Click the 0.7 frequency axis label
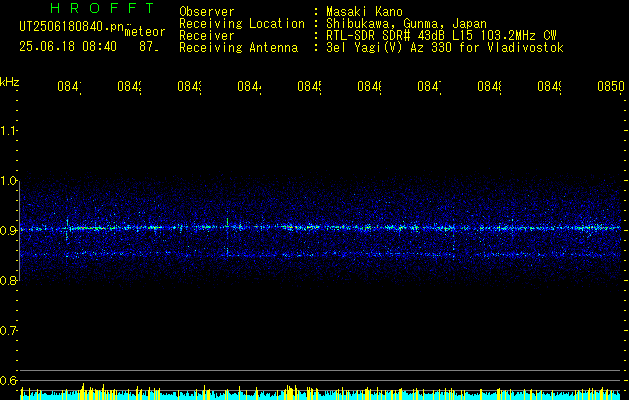Screen dimensions: 629x400 9,330
